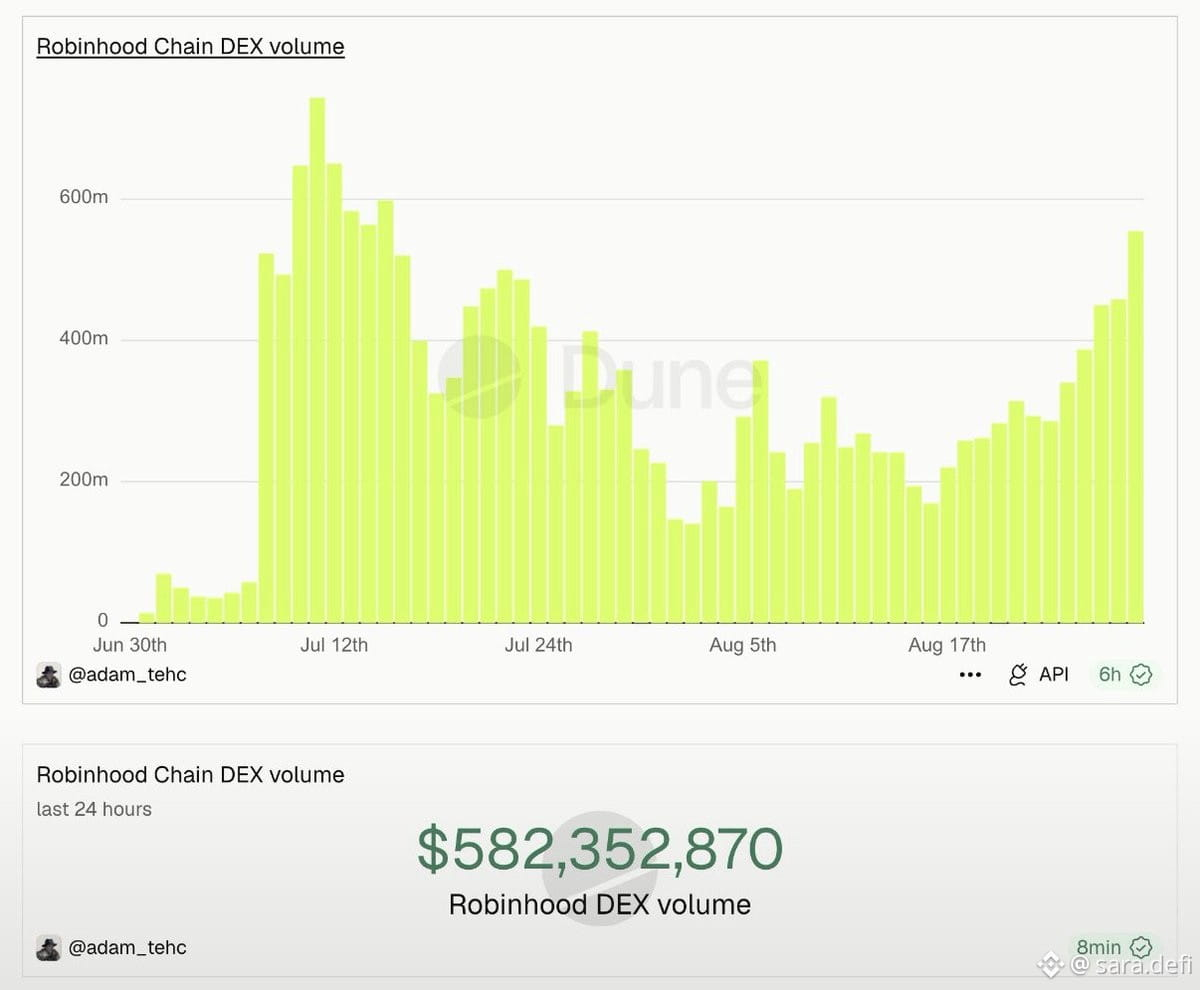Open the Robinhood Chain DEX volume chart title link

(x=190, y=47)
